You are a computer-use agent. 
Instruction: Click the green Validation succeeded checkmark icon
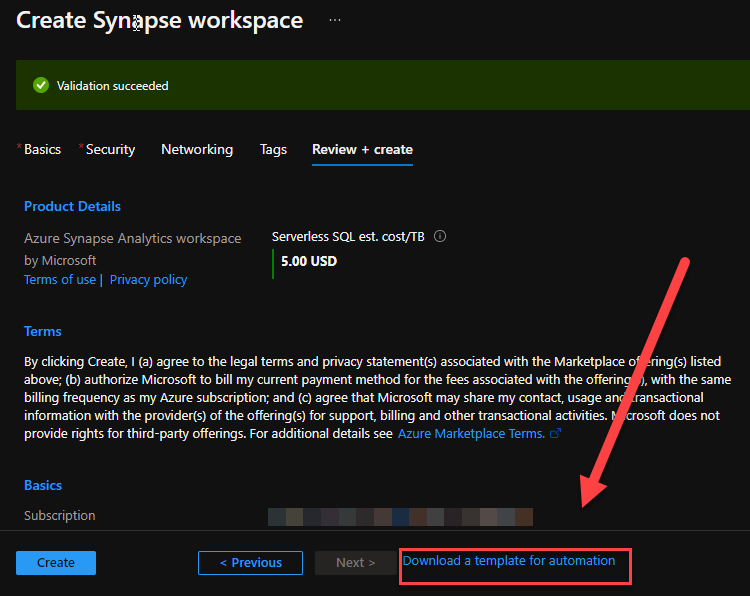coord(41,86)
